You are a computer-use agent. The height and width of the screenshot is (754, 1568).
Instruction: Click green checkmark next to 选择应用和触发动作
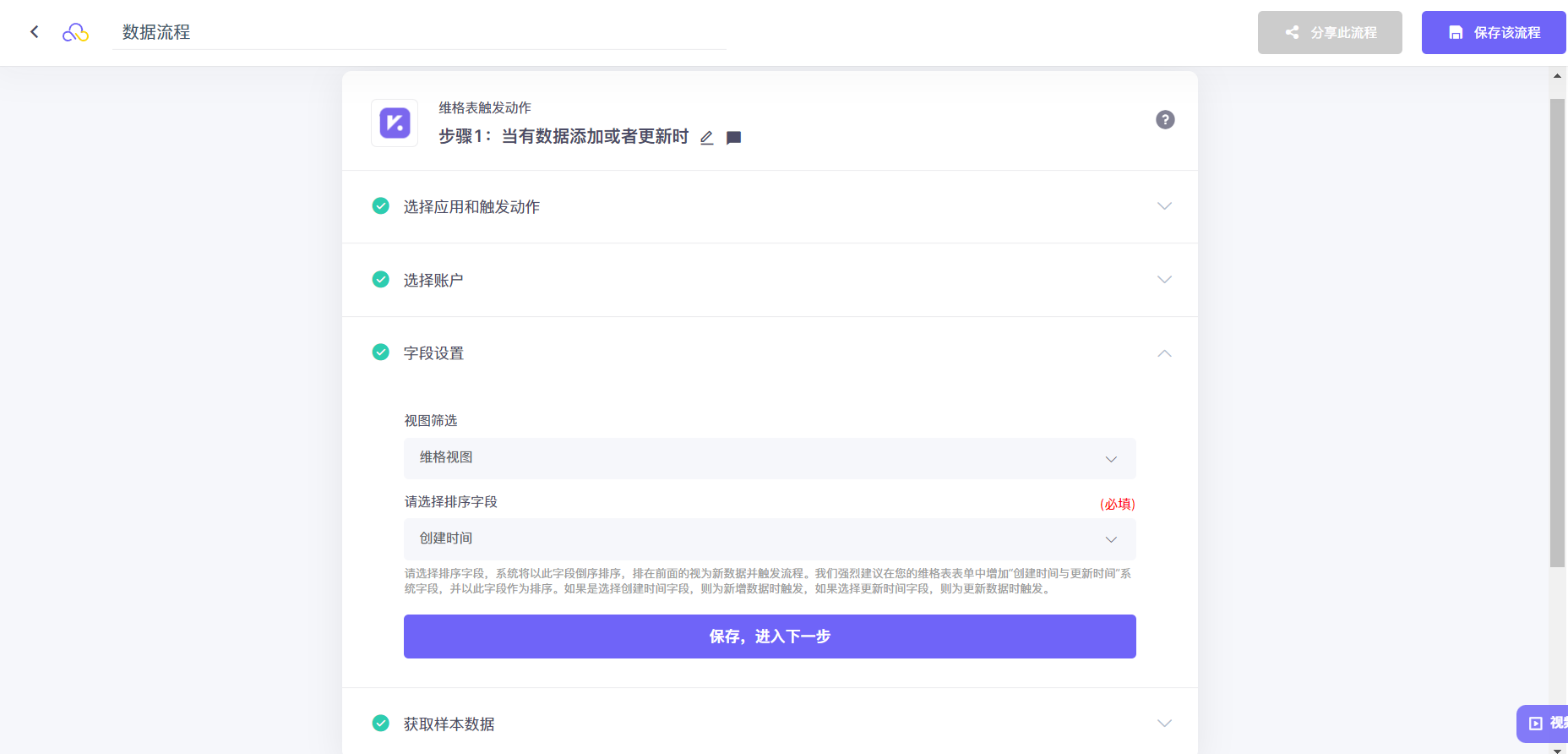click(381, 206)
